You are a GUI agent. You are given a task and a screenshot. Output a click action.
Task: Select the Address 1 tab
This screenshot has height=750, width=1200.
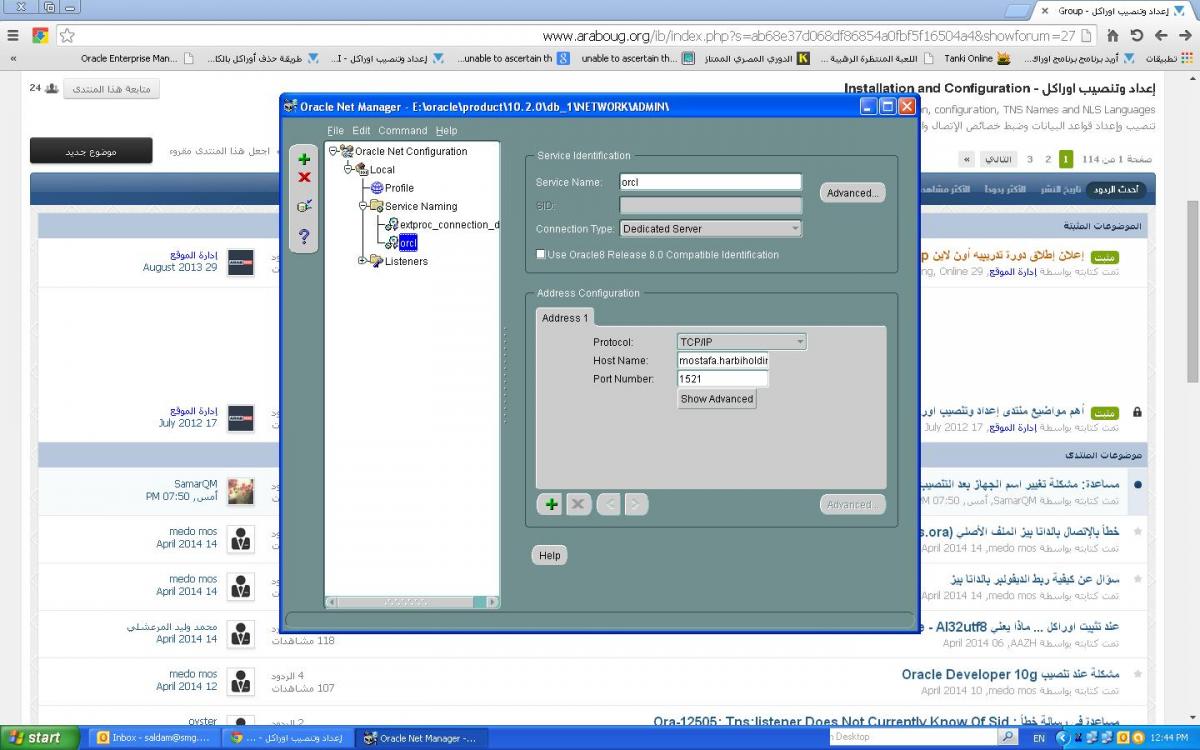click(x=565, y=318)
